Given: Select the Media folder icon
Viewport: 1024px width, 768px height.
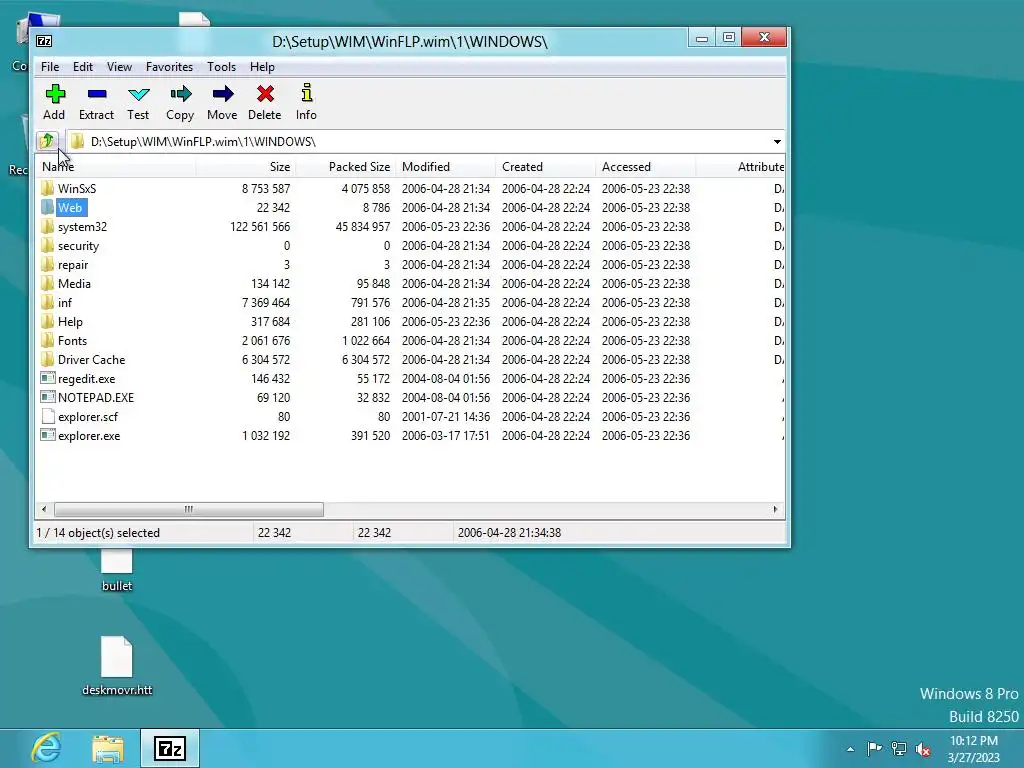Looking at the screenshot, I should [47, 283].
